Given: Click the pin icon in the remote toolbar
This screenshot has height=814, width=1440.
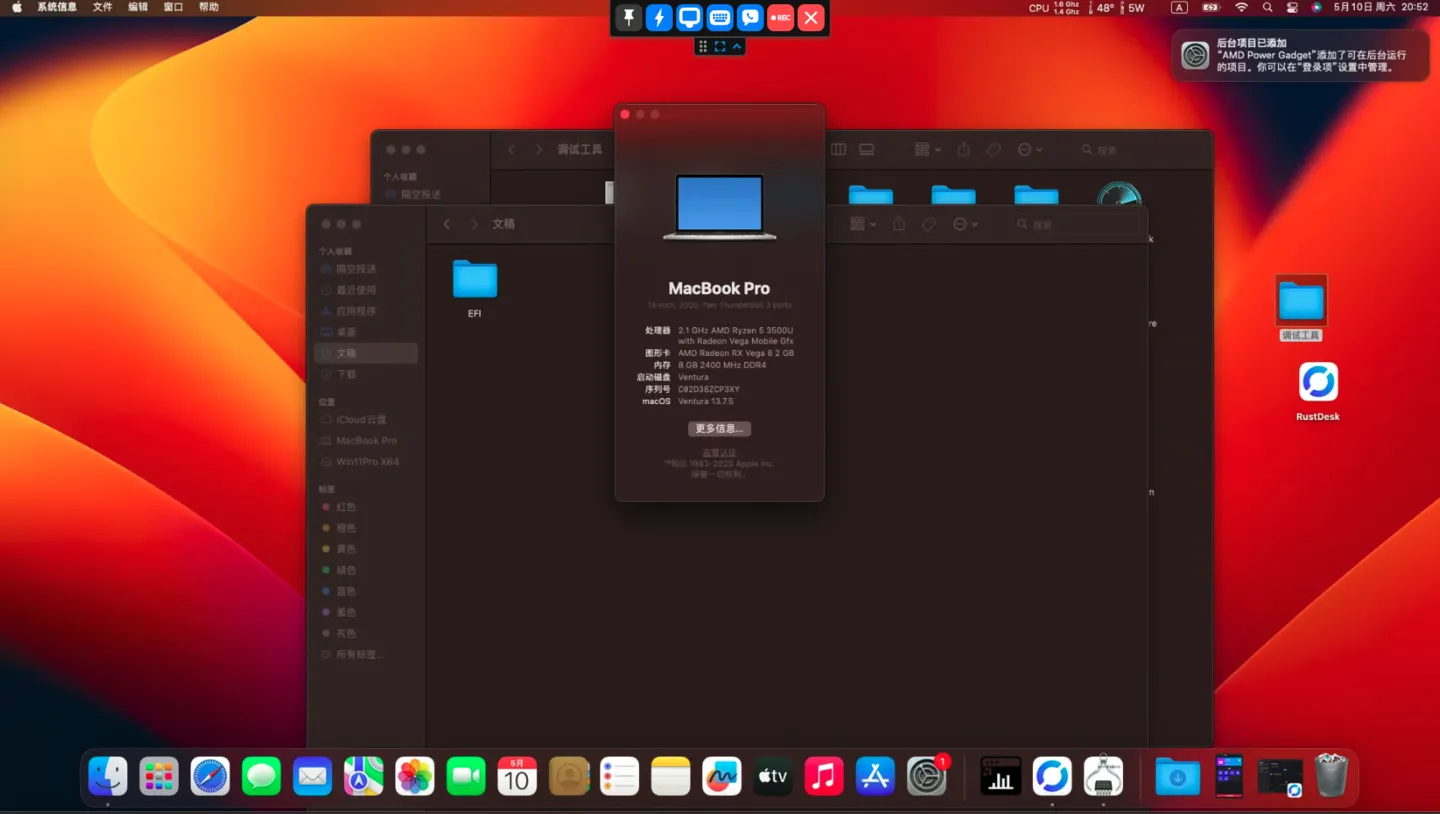Looking at the screenshot, I should [x=628, y=18].
